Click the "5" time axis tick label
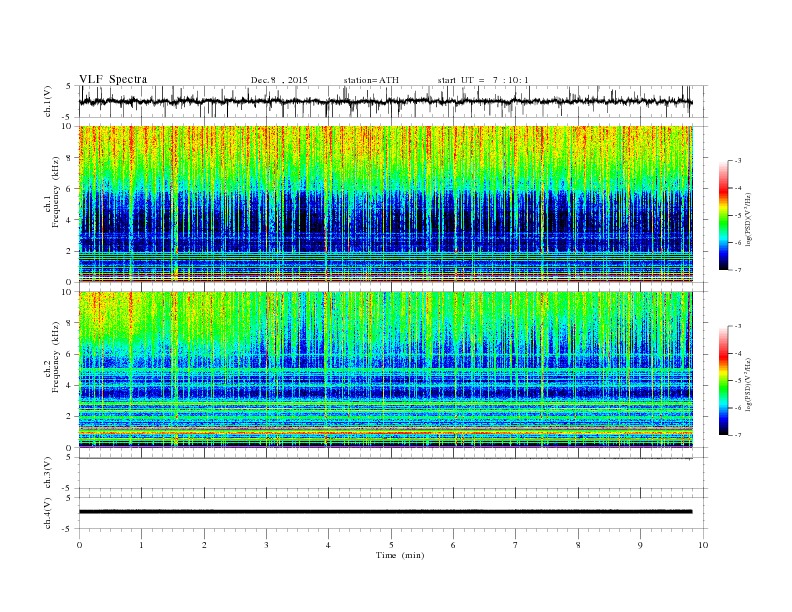Image resolution: width=792 pixels, height=612 pixels. pyautogui.click(x=391, y=545)
